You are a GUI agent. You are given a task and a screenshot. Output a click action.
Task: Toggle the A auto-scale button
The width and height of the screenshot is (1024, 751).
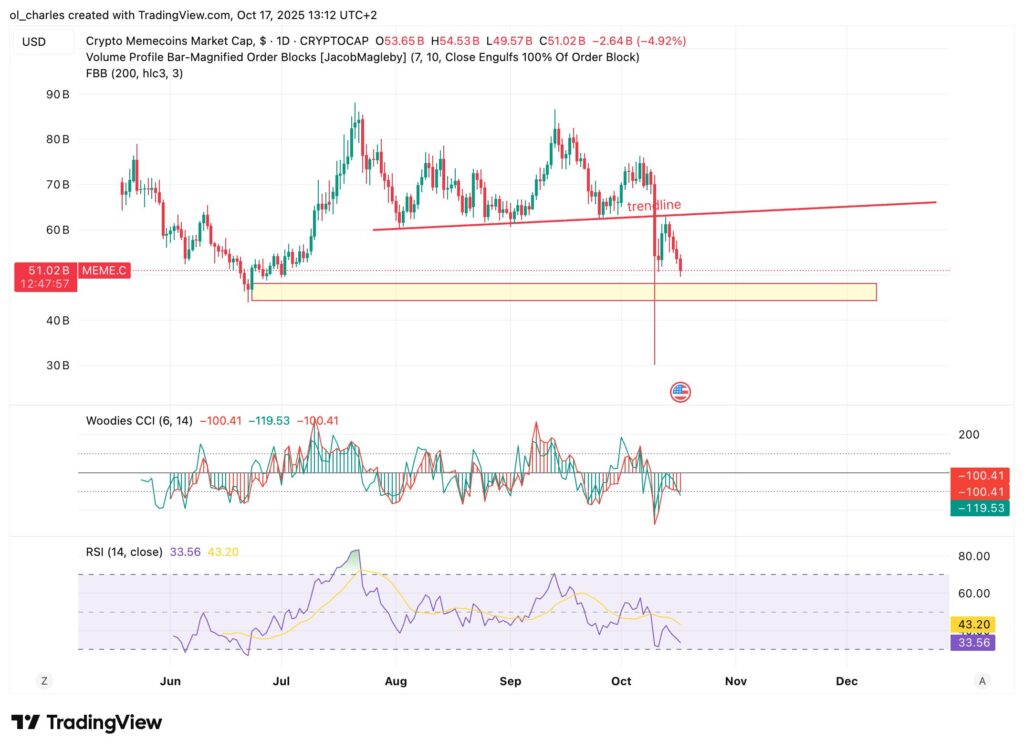(982, 681)
